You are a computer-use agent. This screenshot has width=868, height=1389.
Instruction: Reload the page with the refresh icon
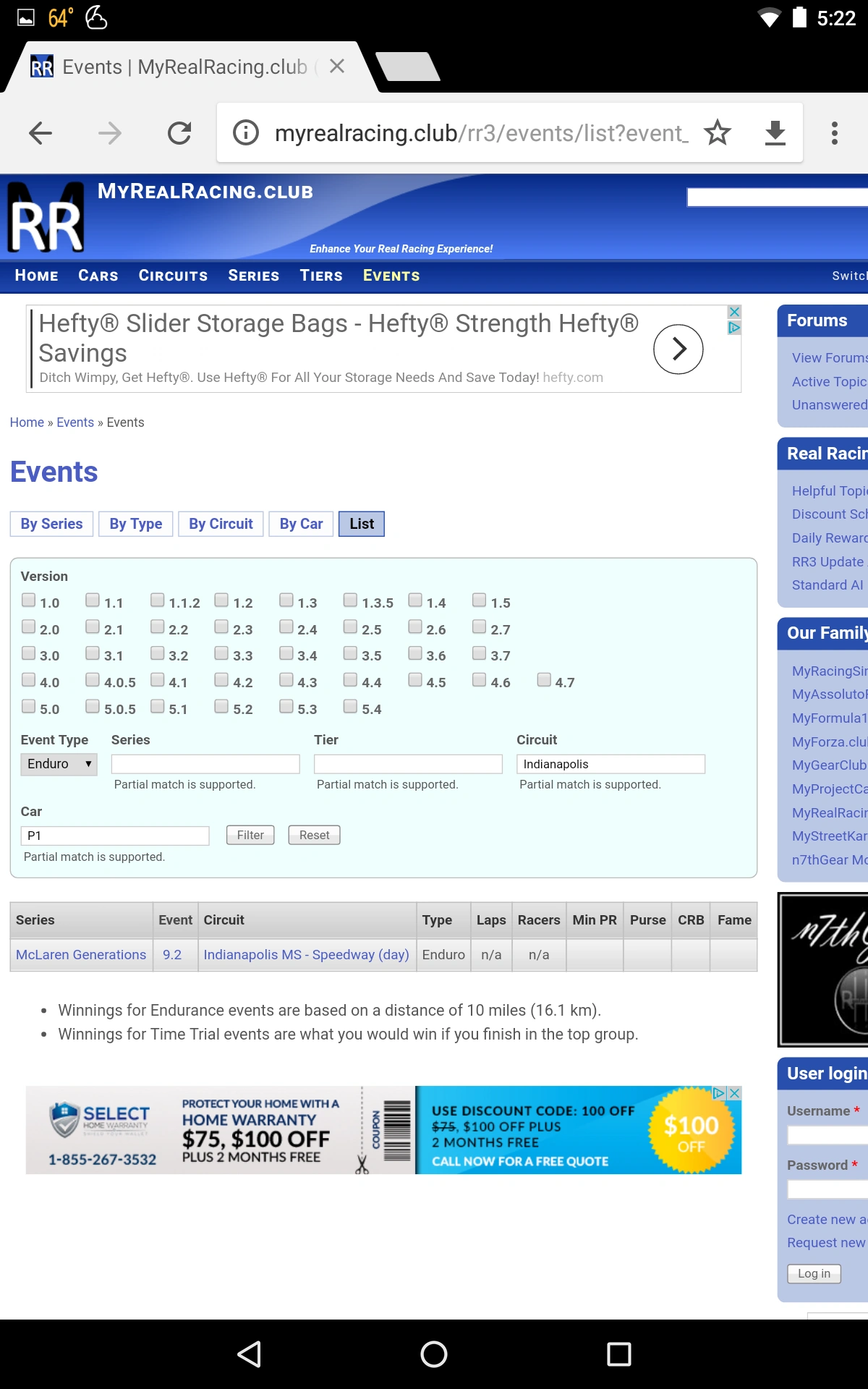[179, 133]
